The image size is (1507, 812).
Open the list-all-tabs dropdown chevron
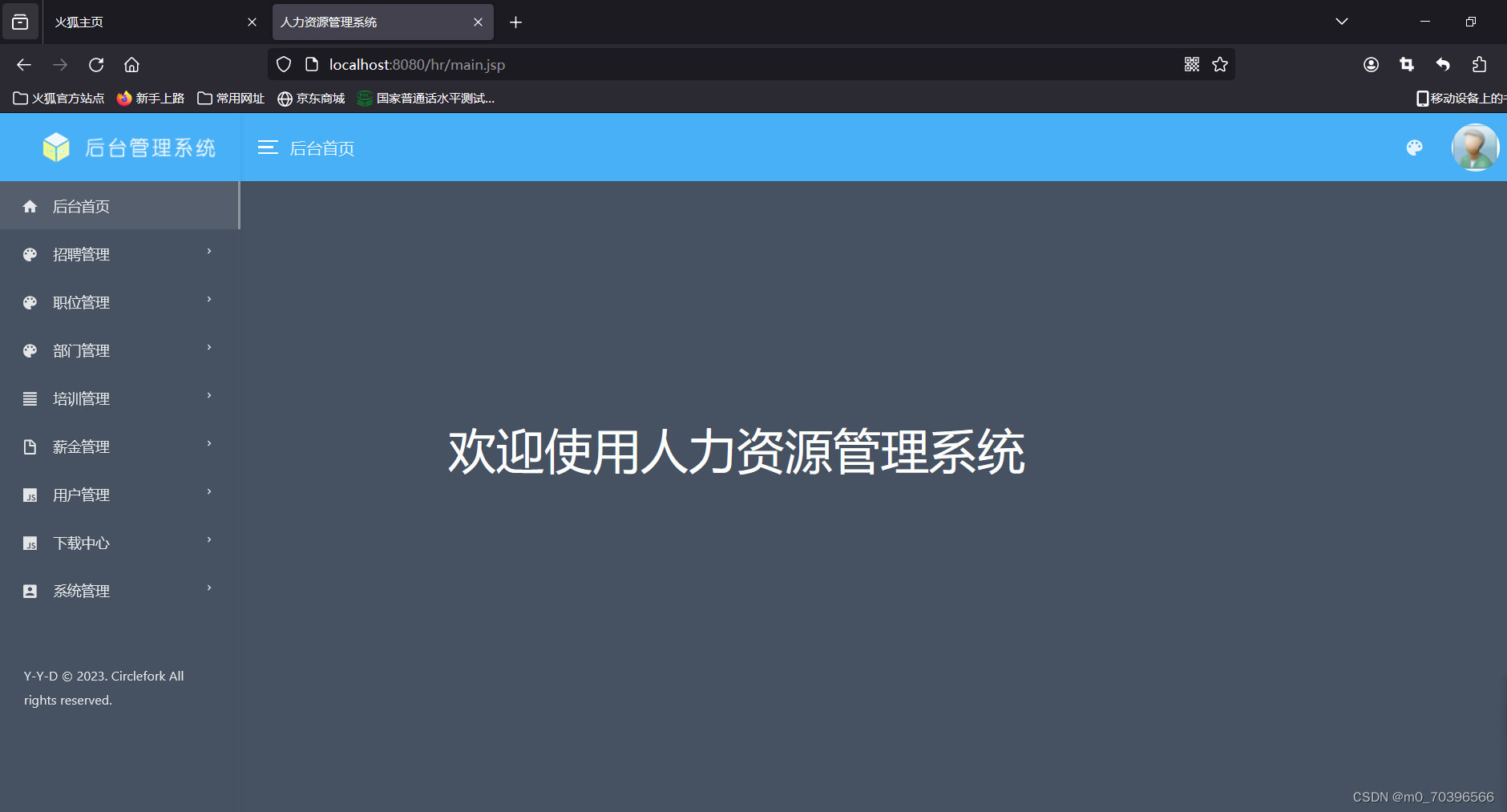pos(1342,22)
